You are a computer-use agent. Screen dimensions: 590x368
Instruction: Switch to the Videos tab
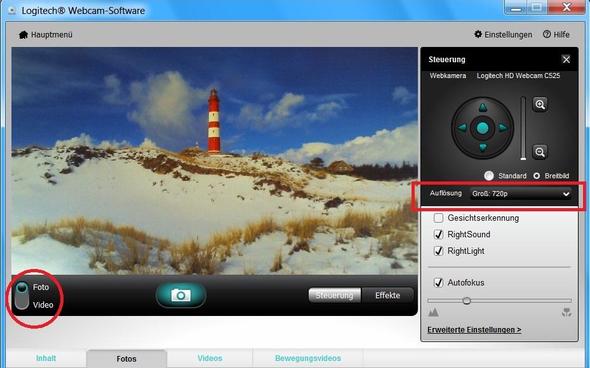click(210, 358)
